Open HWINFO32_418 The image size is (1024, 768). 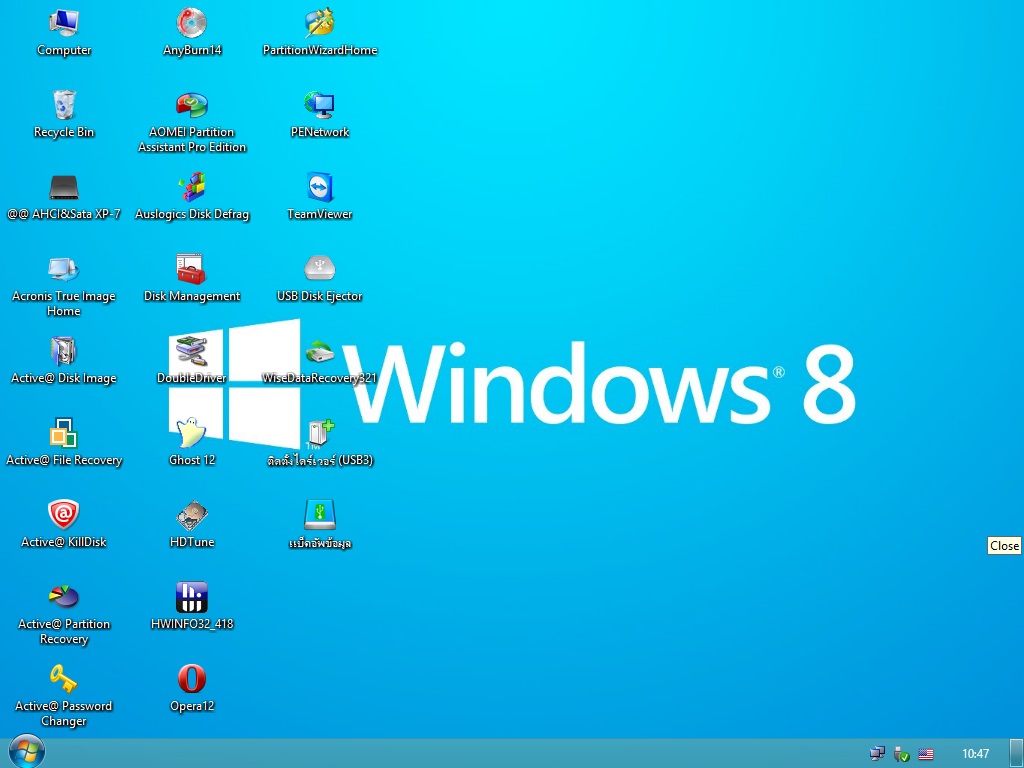tap(191, 596)
